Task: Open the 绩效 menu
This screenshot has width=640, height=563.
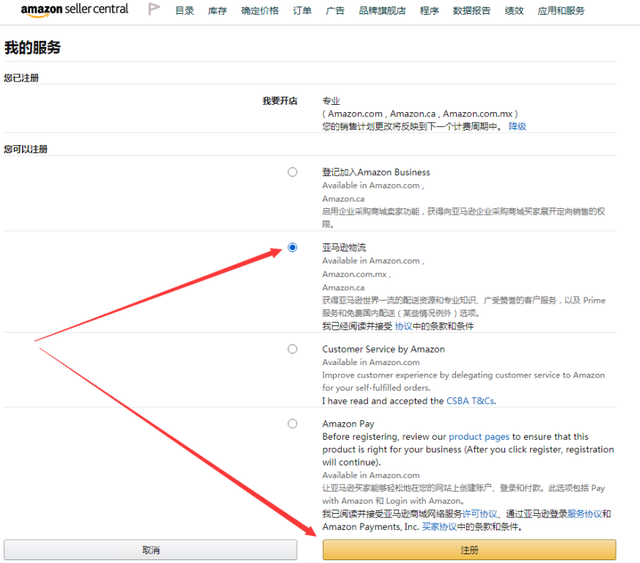Action: pyautogui.click(x=514, y=11)
